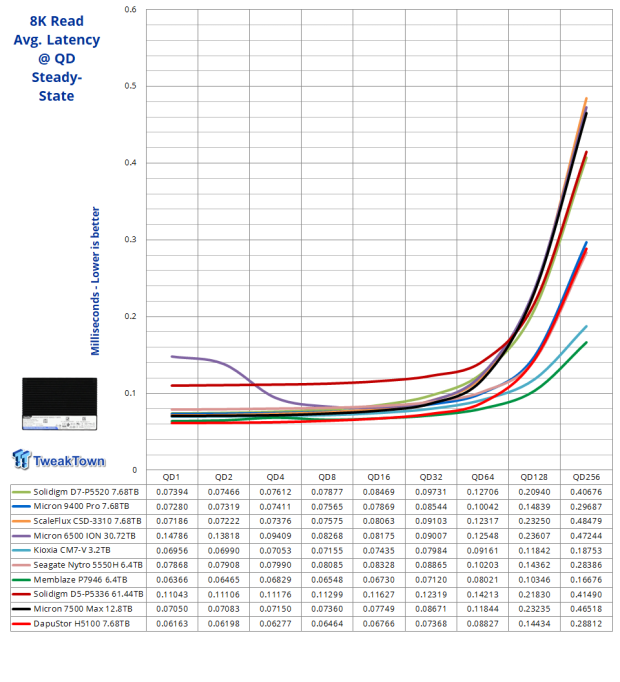The image size is (620, 682).
Task: Select the Seagate Nytro 5550H 6.4TB legend label
Action: tap(88, 565)
